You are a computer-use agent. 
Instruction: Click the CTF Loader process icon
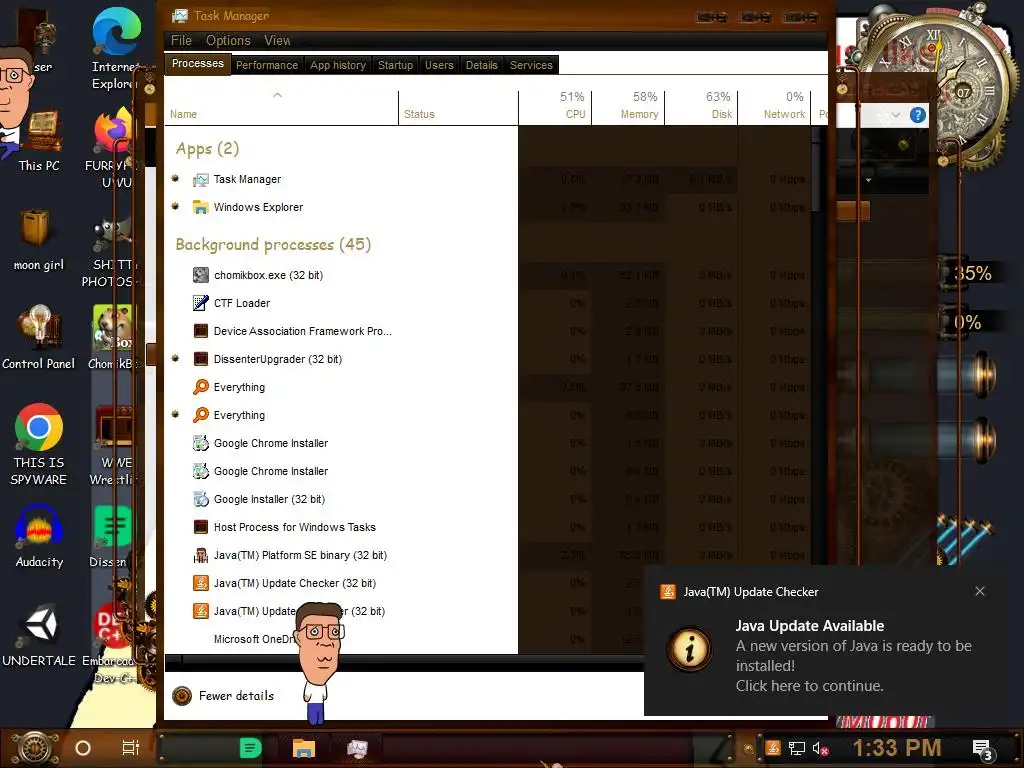pyautogui.click(x=200, y=303)
